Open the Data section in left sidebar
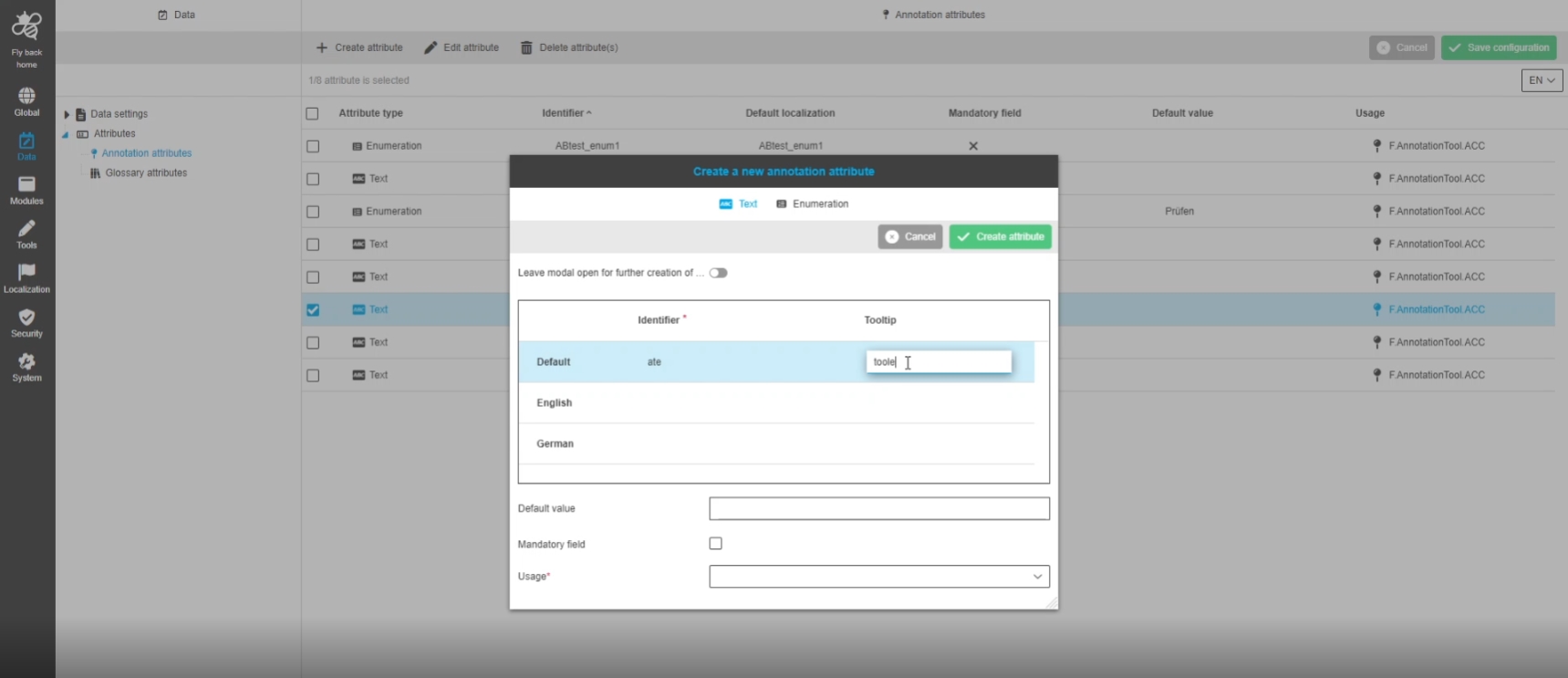Screen dimensions: 1568x678 click(26, 146)
